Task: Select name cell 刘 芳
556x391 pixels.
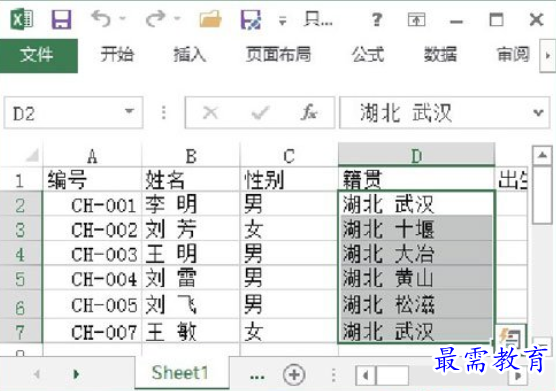Action: coord(191,229)
